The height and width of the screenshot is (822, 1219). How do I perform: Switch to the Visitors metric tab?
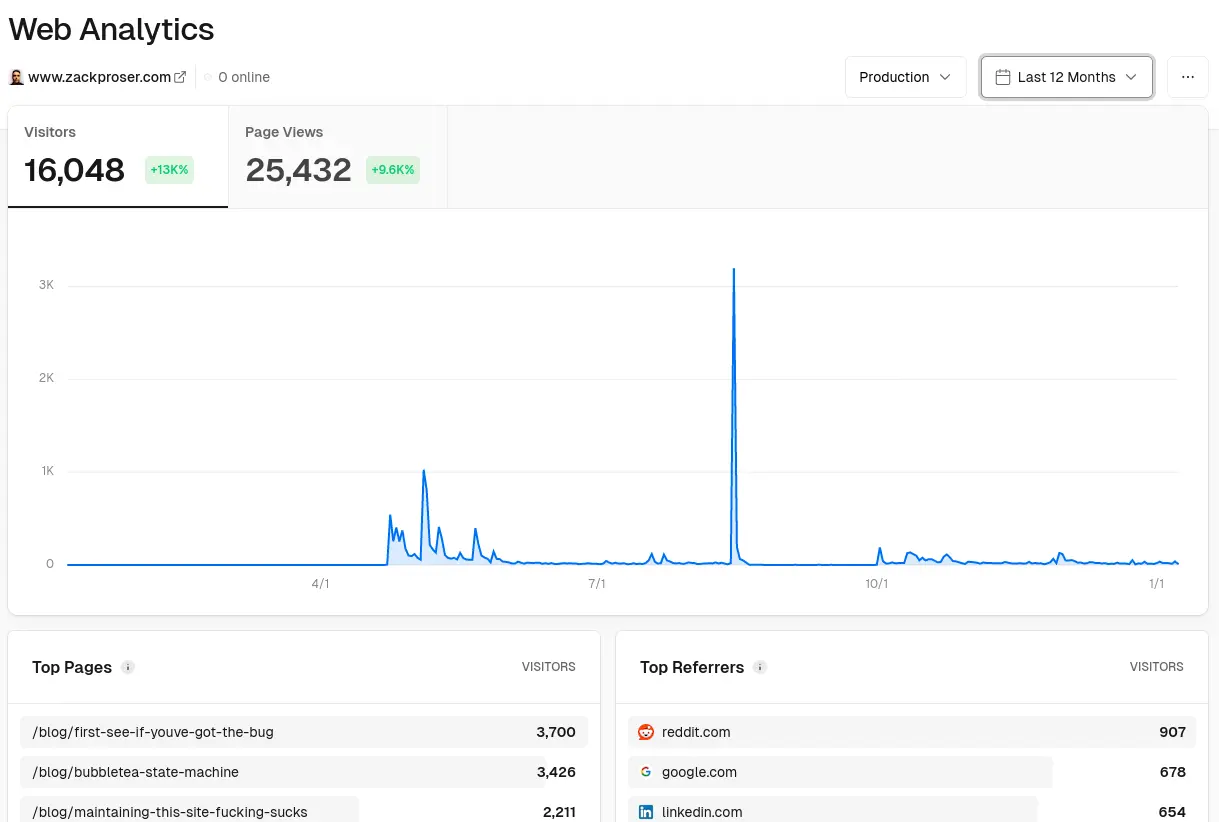click(x=117, y=157)
